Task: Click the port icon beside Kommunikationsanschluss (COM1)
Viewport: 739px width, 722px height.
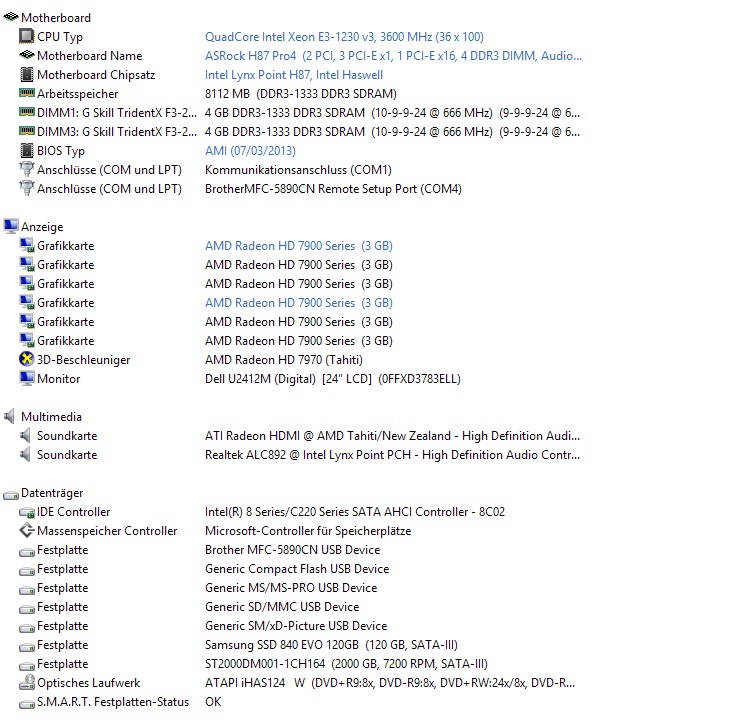Action: pos(26,169)
